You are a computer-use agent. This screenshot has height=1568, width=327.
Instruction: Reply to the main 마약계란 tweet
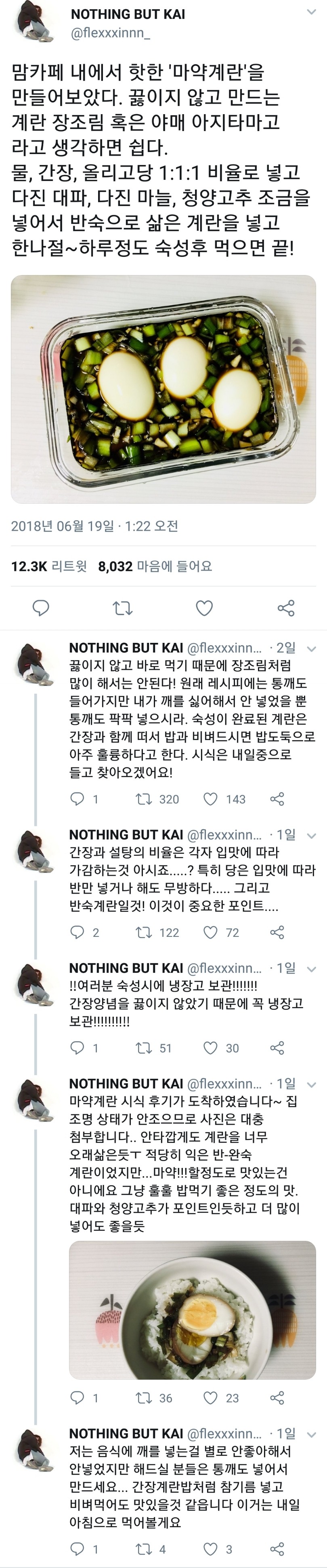click(x=41, y=607)
